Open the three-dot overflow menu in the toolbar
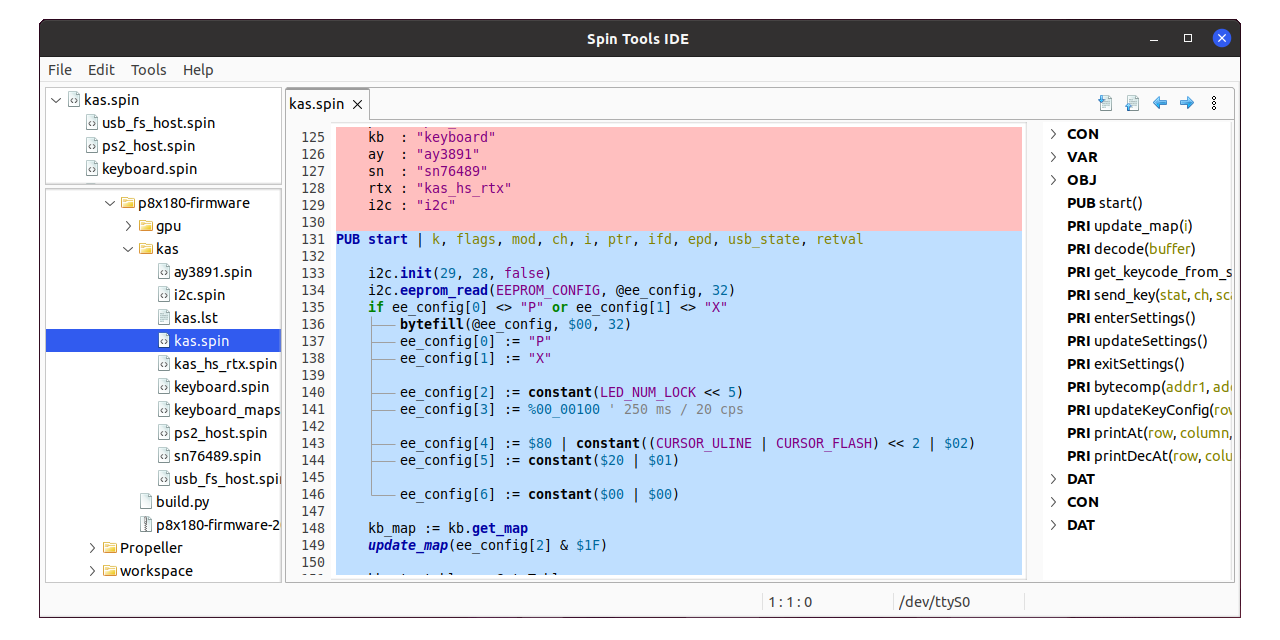Image resolution: width=1280 pixels, height=640 pixels. (1213, 102)
